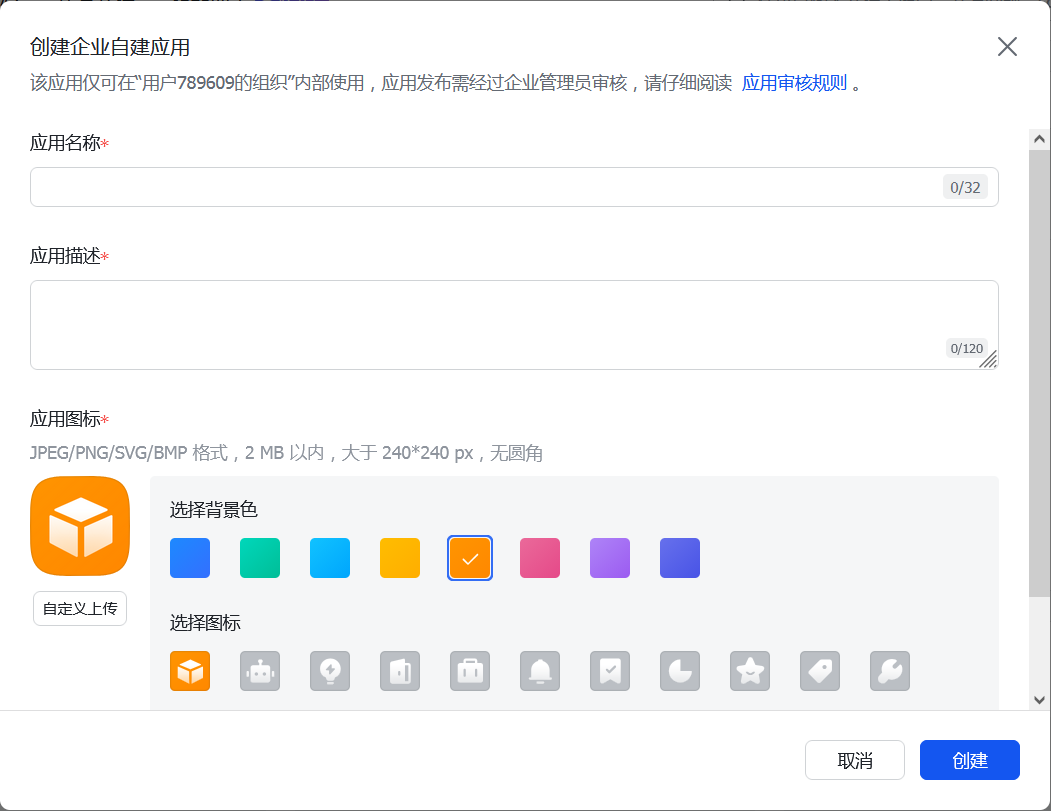Viewport: 1051px width, 811px height.
Task: Click the scrollbar up arrow
Action: (1040, 139)
